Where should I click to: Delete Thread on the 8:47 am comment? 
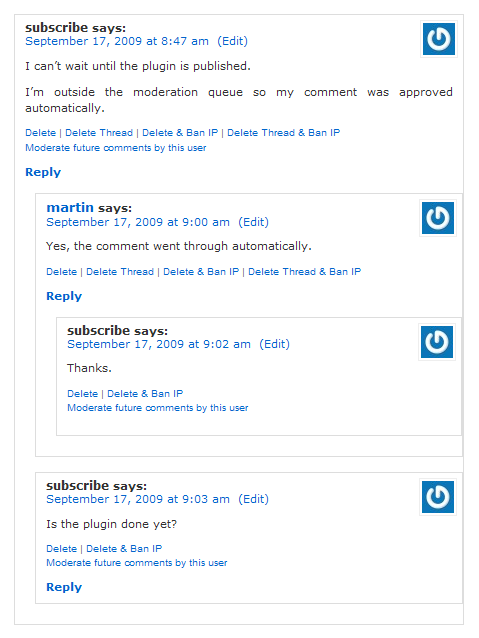[x=99, y=133]
